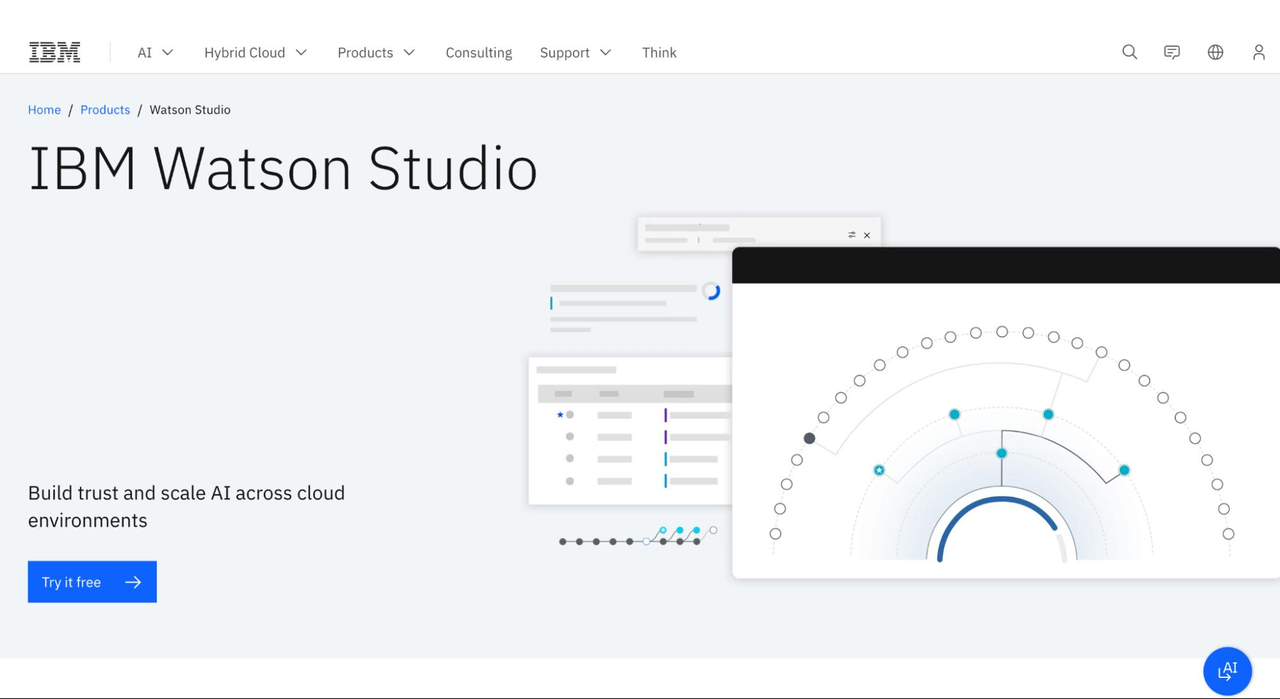Navigate to Products breadcrumb link
This screenshot has height=699, width=1280.
pos(105,110)
